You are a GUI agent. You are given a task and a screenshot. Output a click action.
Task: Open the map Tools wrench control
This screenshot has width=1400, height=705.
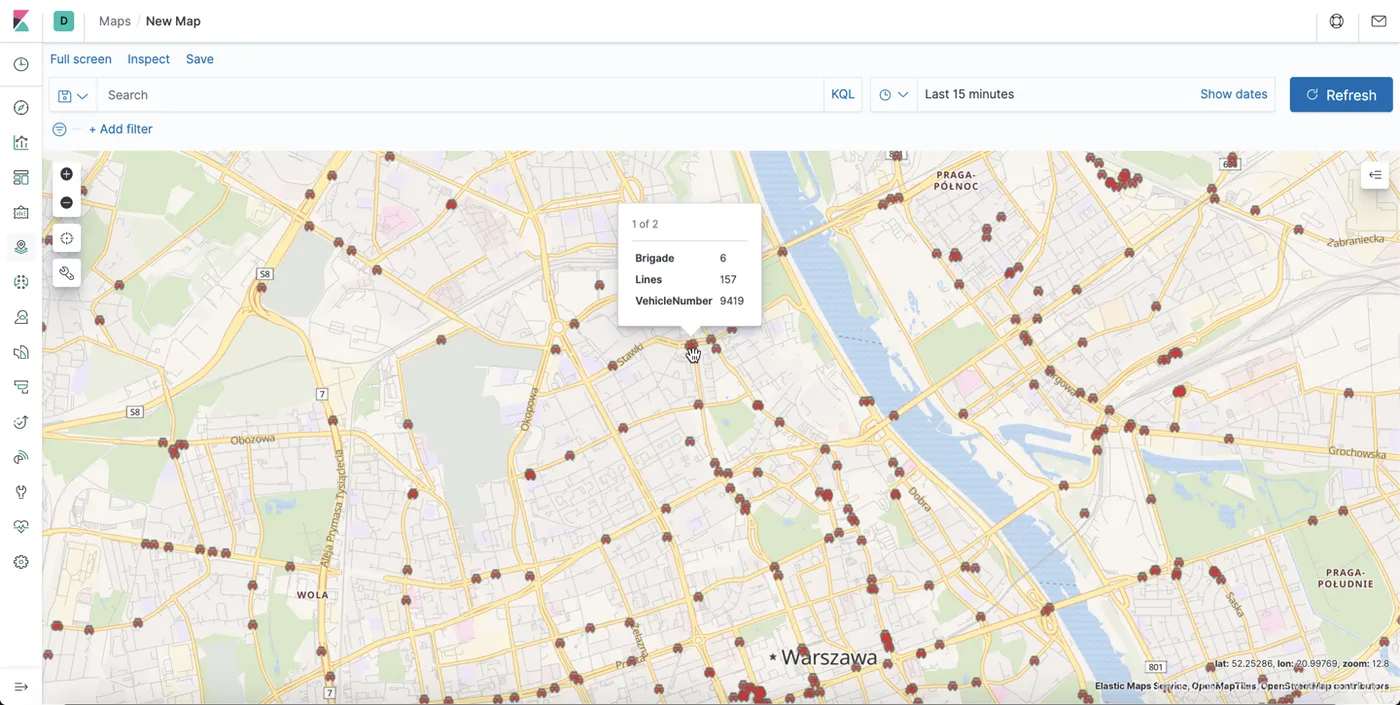click(x=67, y=273)
